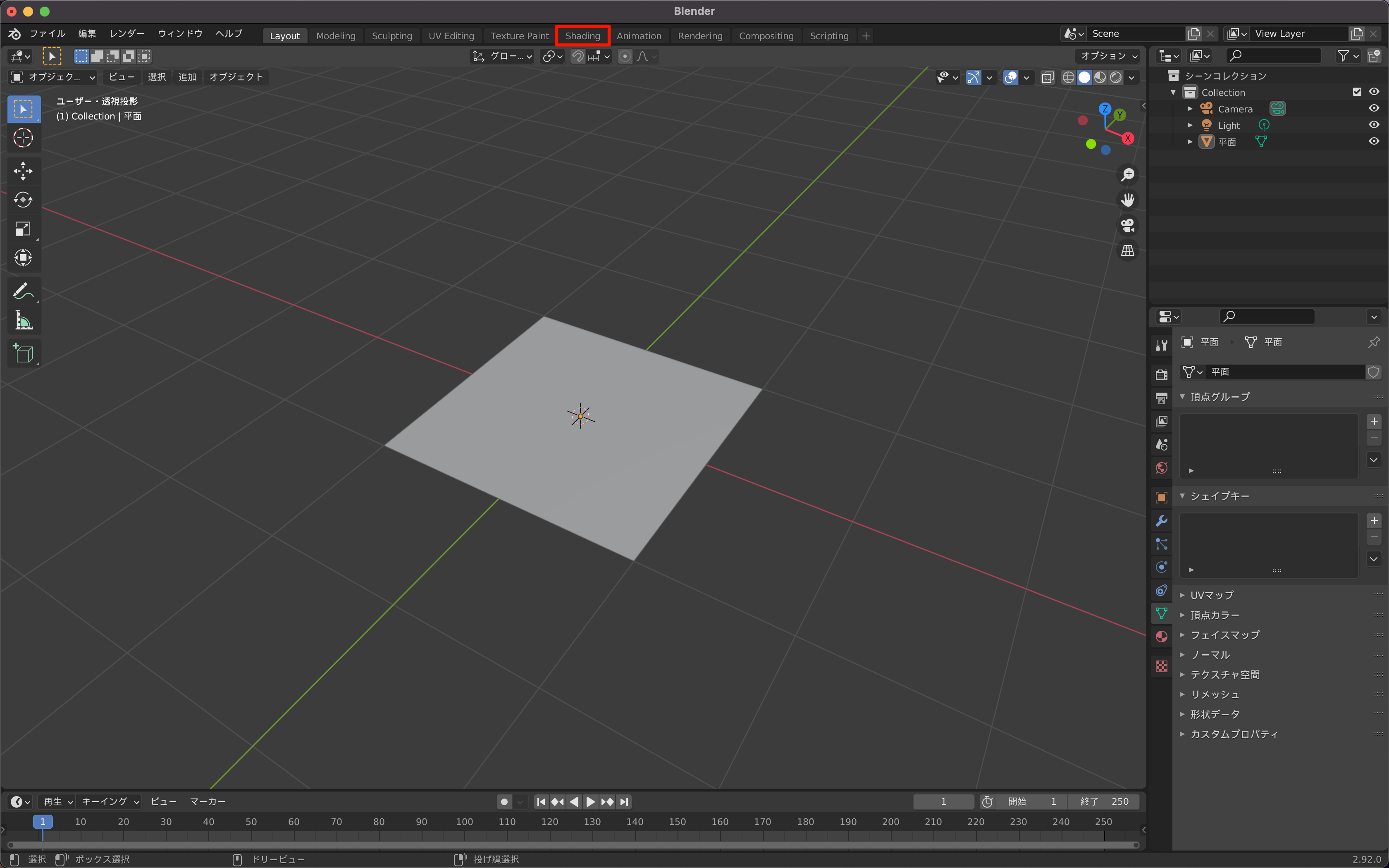This screenshot has height=868, width=1389.
Task: Select the Measure ruler tool
Action: 23,320
